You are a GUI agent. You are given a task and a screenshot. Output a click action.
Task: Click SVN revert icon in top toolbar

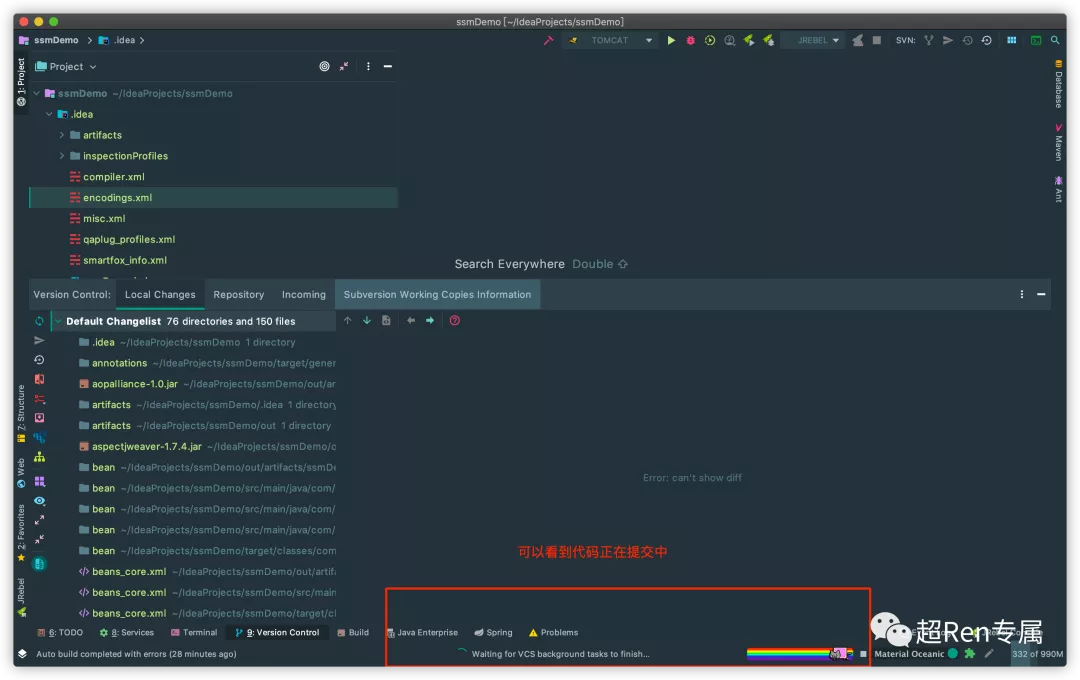click(x=986, y=40)
